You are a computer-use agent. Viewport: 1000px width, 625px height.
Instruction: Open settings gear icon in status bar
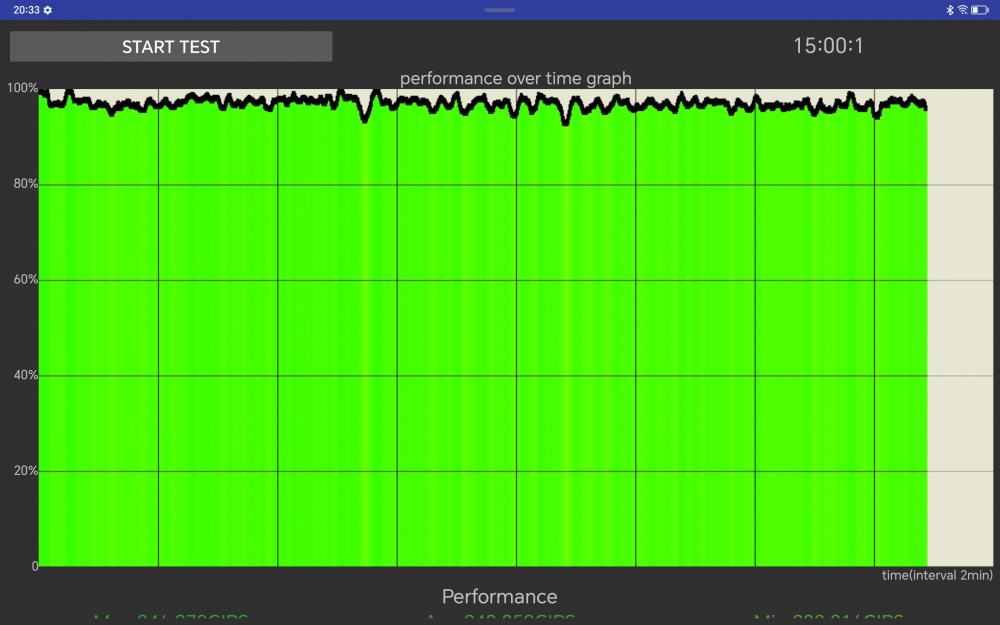coord(48,10)
